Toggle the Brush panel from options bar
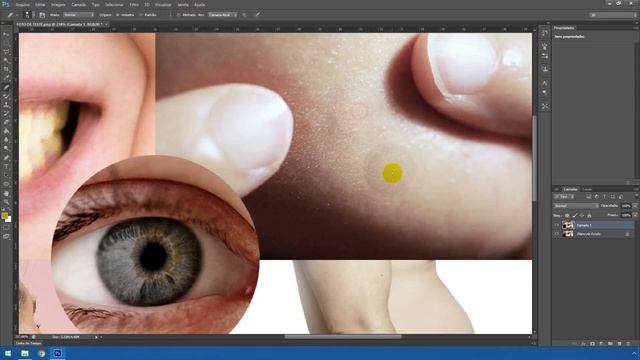Viewport: 640px width, 360px height. pos(42,15)
